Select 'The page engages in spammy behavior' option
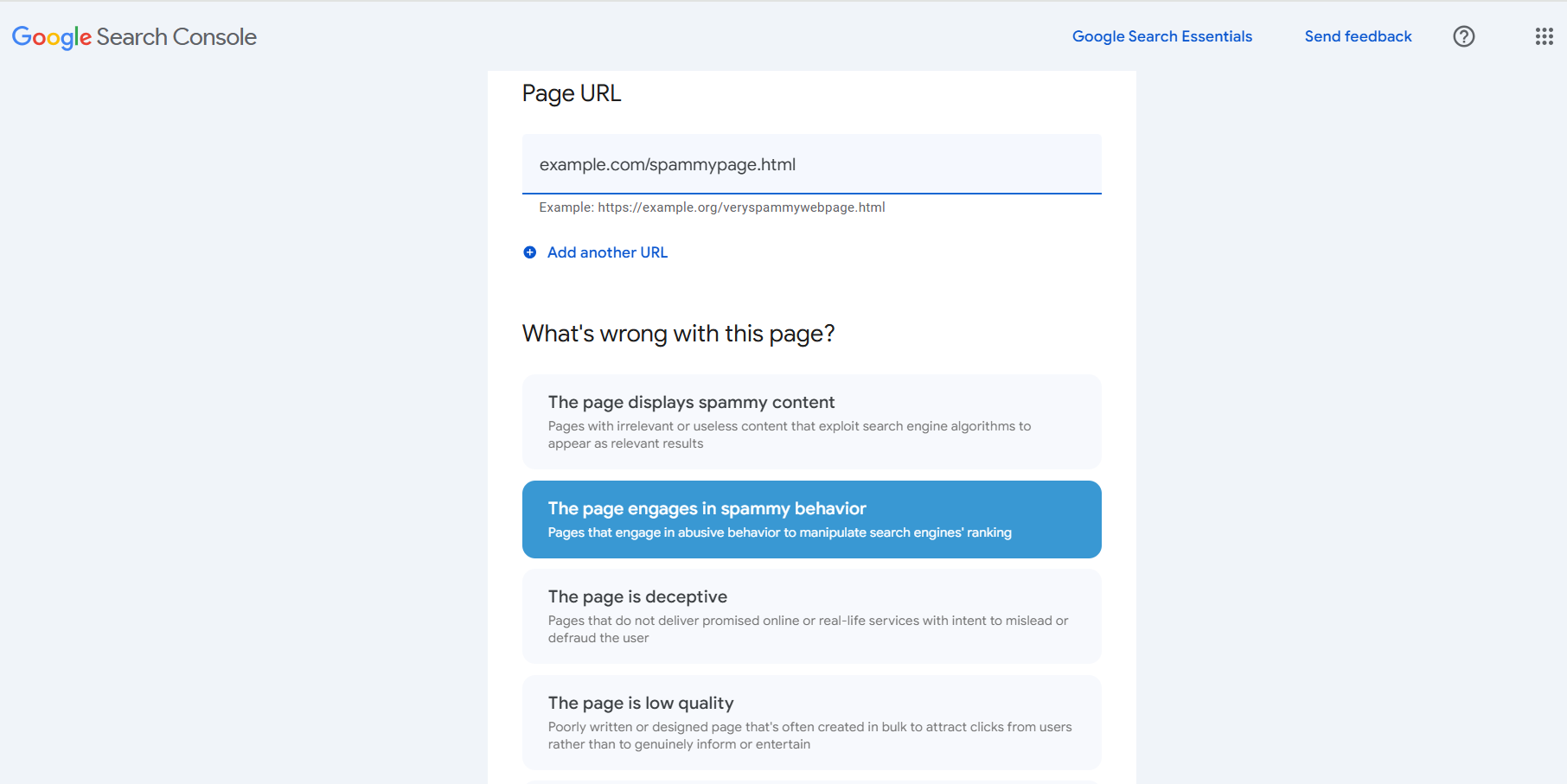Screen dimensions: 1567x784 [811, 519]
